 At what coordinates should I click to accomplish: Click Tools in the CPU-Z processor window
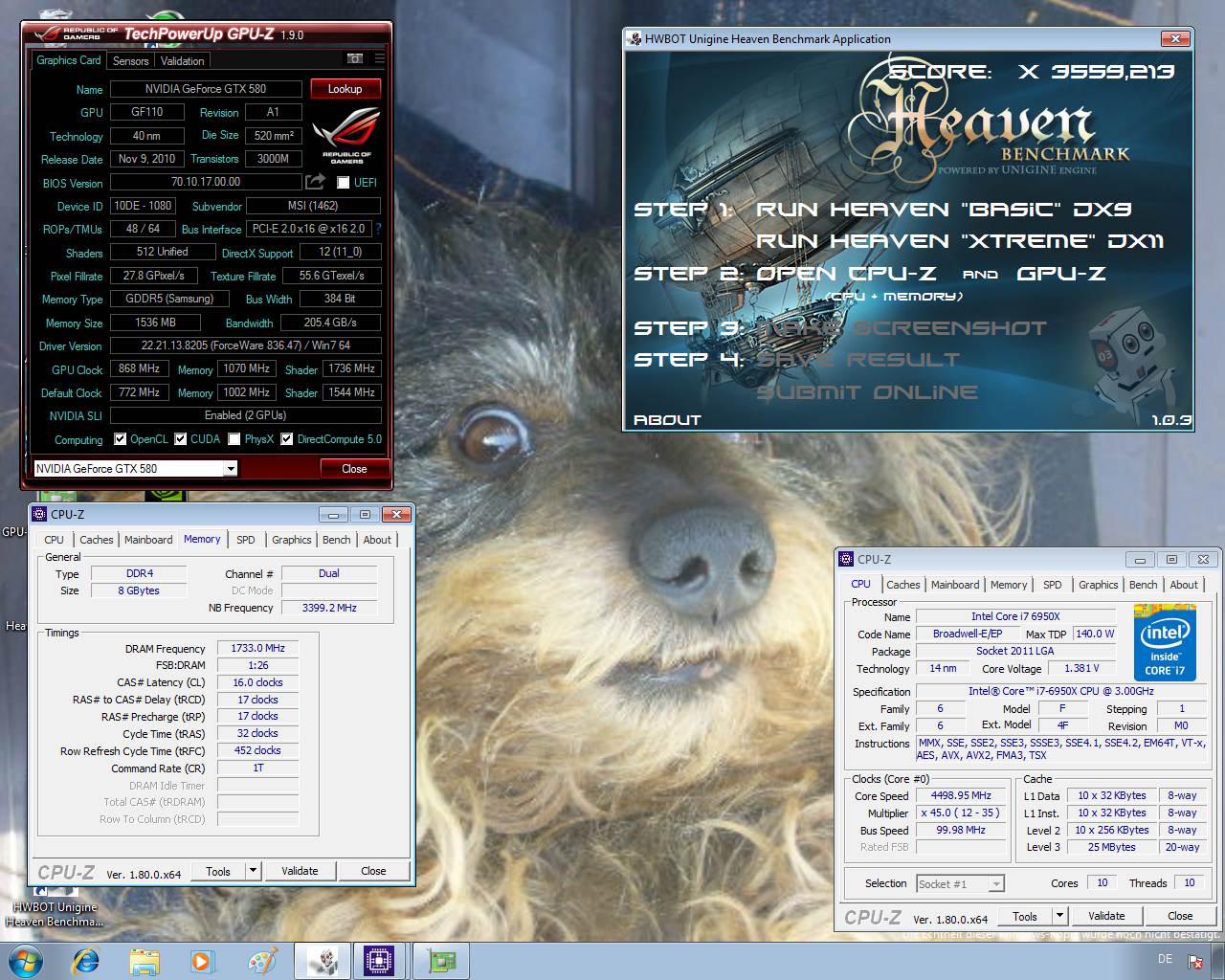(1024, 916)
